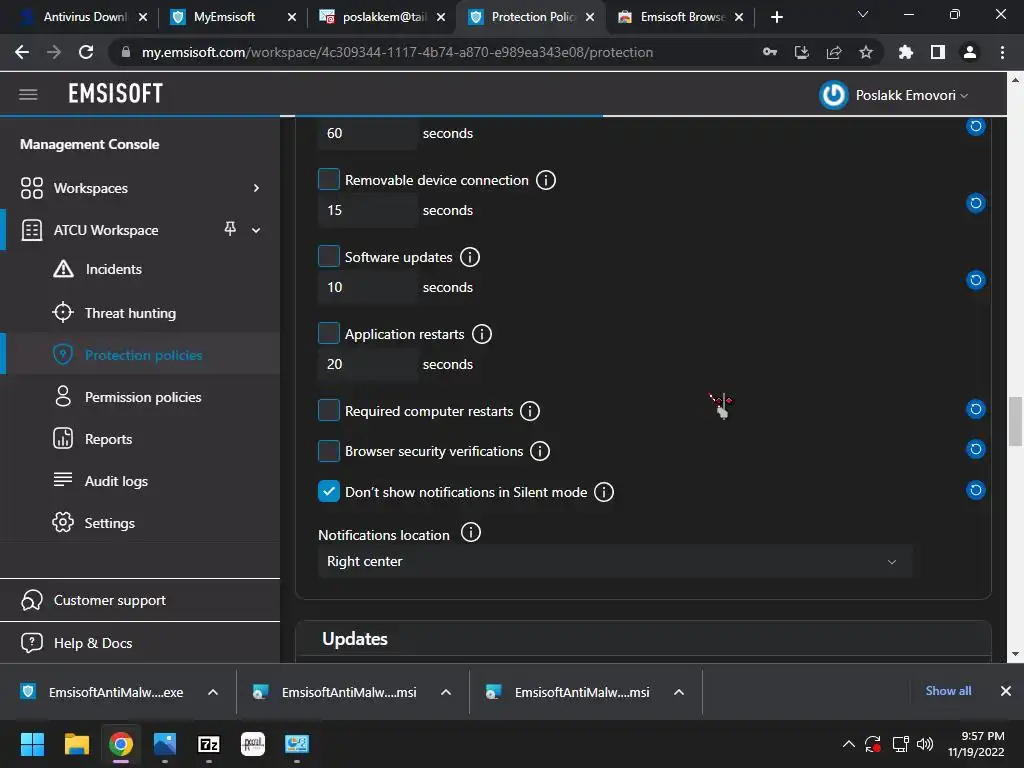Click info icon beside Don't show notifications in Silent mode
The height and width of the screenshot is (768, 1024).
[x=604, y=492]
